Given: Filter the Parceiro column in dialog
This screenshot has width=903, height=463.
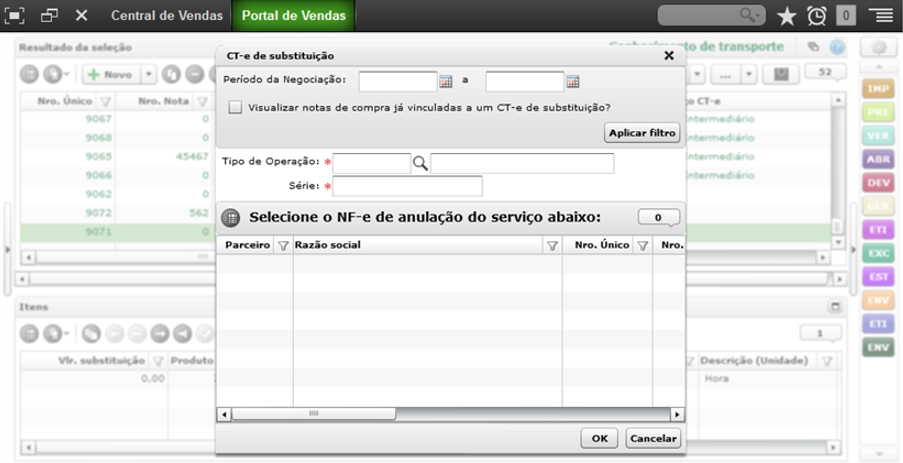Looking at the screenshot, I should [x=283, y=245].
